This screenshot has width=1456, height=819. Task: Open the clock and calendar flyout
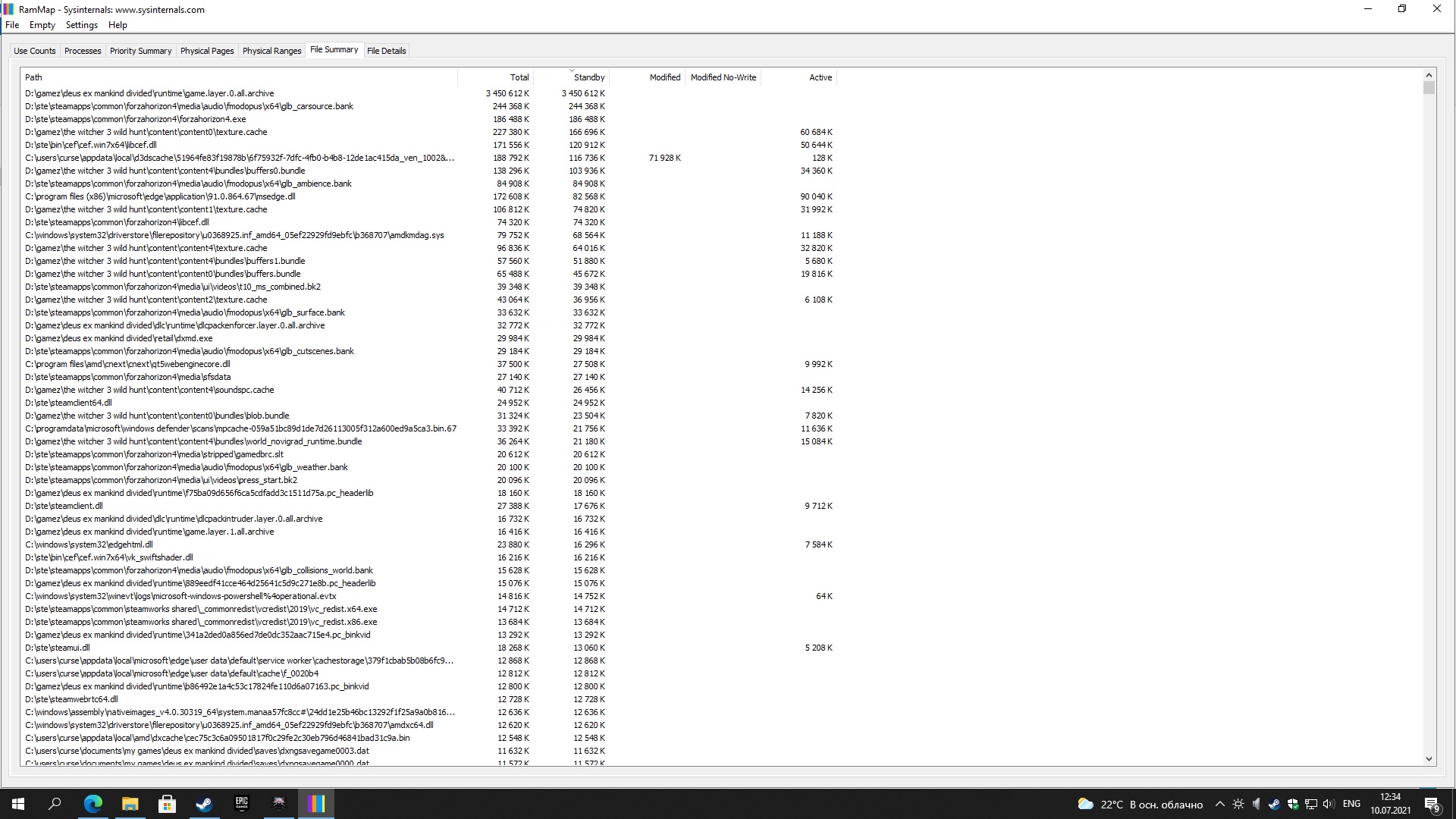tap(1390, 804)
